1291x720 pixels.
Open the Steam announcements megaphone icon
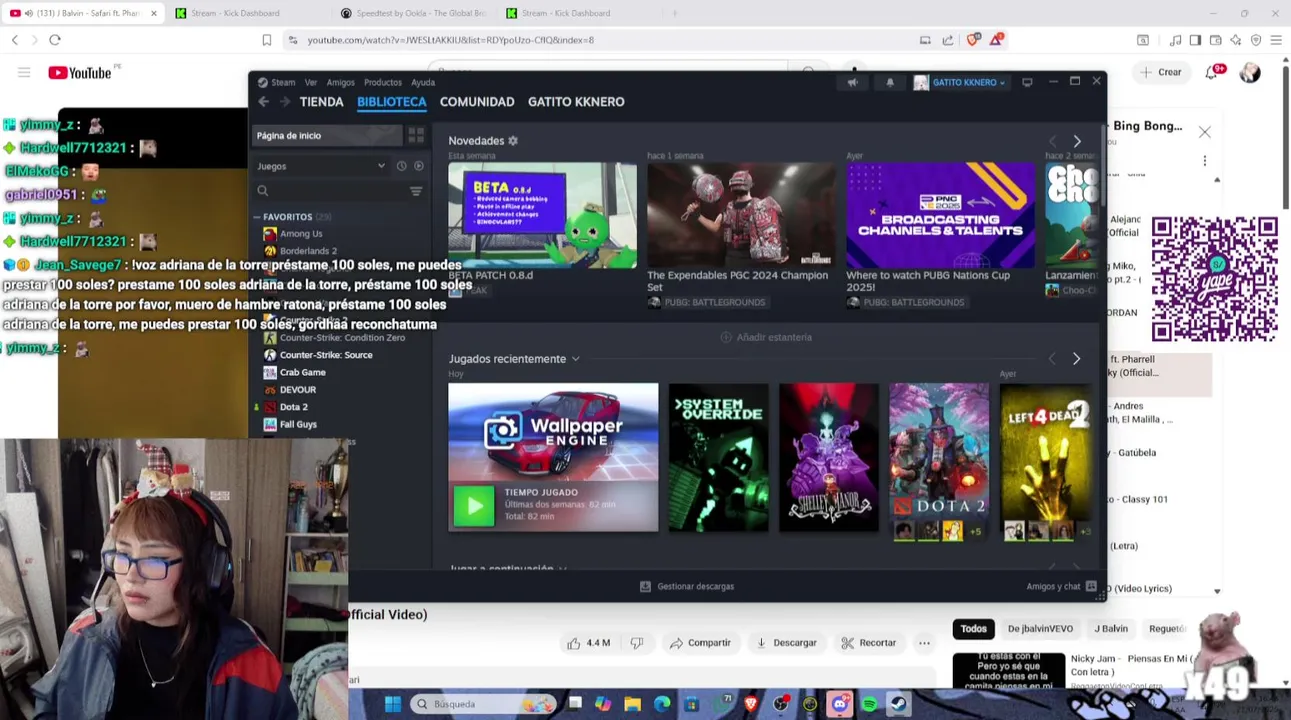coord(852,83)
